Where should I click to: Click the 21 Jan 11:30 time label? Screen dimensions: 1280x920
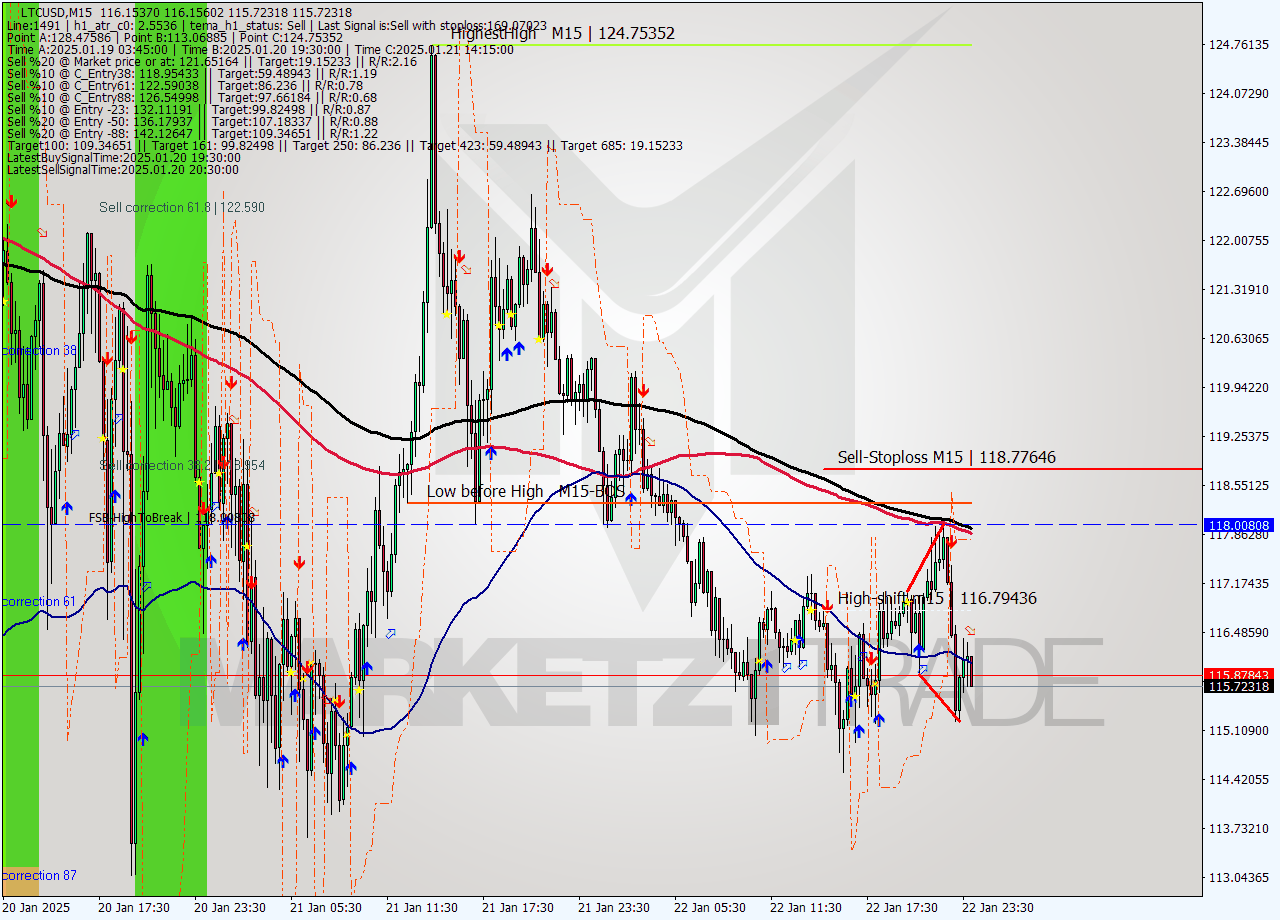click(422, 907)
